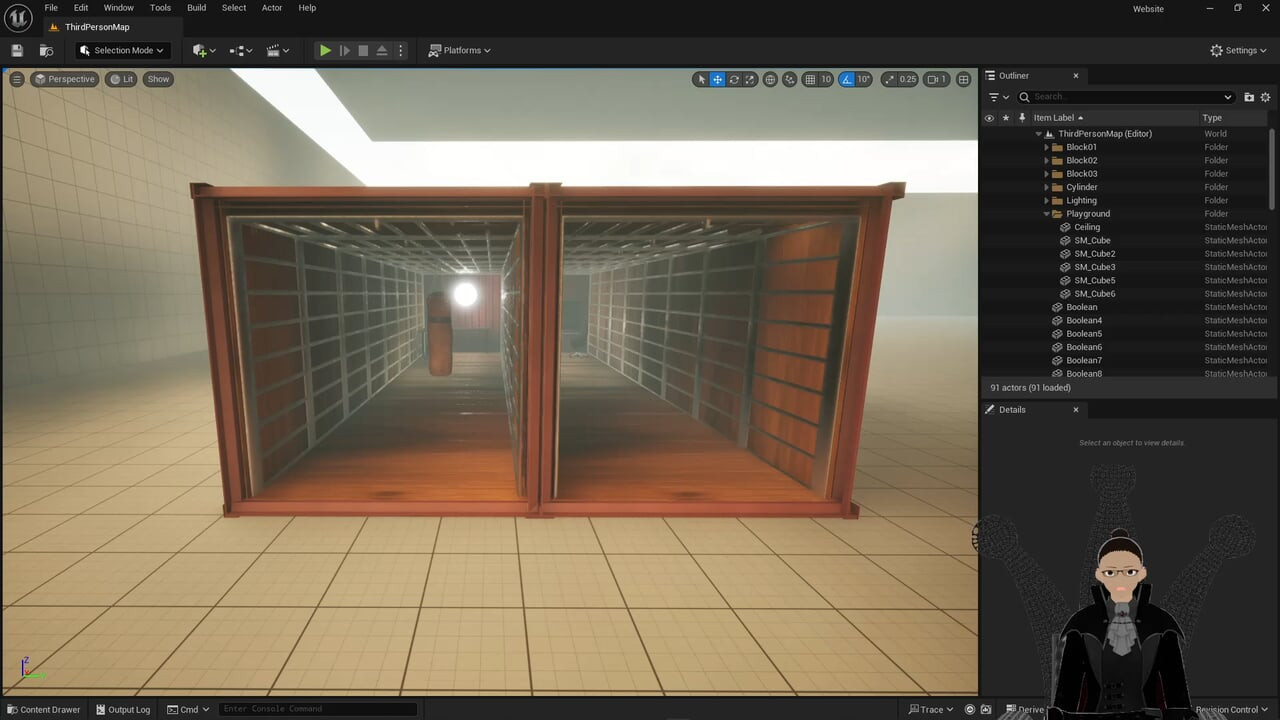This screenshot has width=1280, height=720.
Task: Open the viewport Show menu
Action: tap(158, 79)
